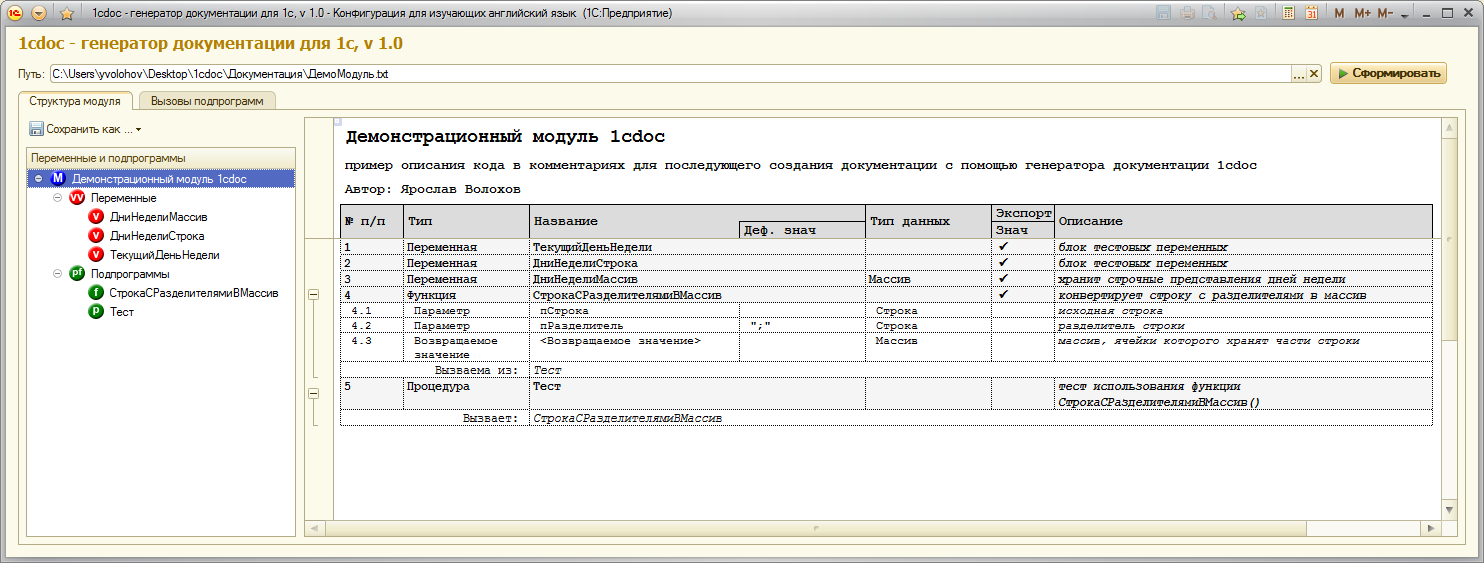Screen dimensions: 1484x563
Task: Click the Переменные и подпрограммы column header
Action: point(161,158)
